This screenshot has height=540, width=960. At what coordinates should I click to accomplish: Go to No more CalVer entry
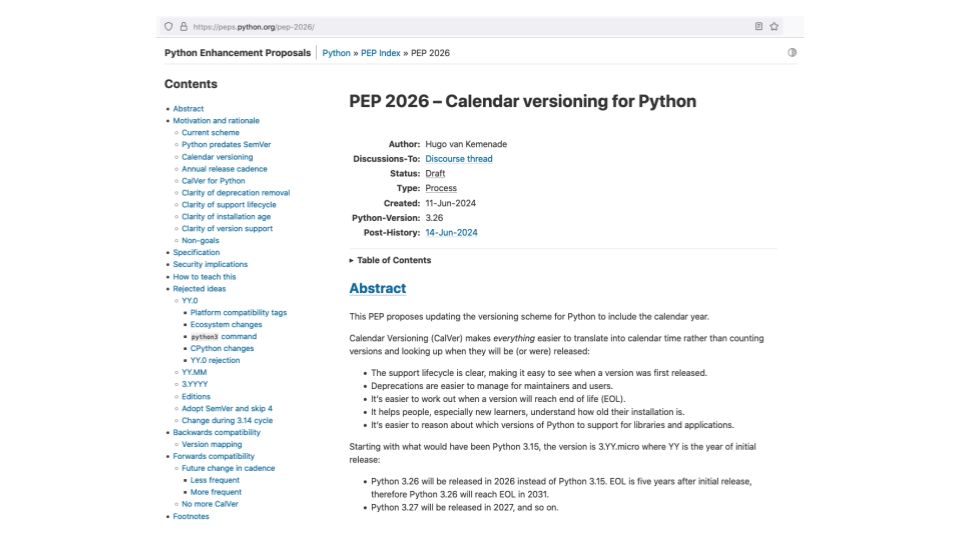tap(209, 504)
